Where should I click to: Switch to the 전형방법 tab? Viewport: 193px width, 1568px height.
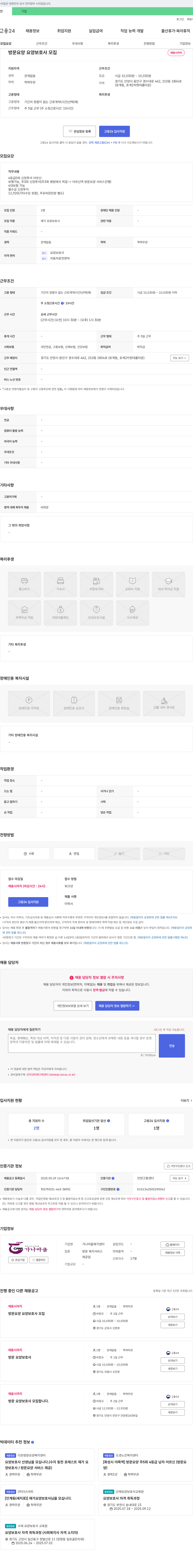(x=149, y=44)
